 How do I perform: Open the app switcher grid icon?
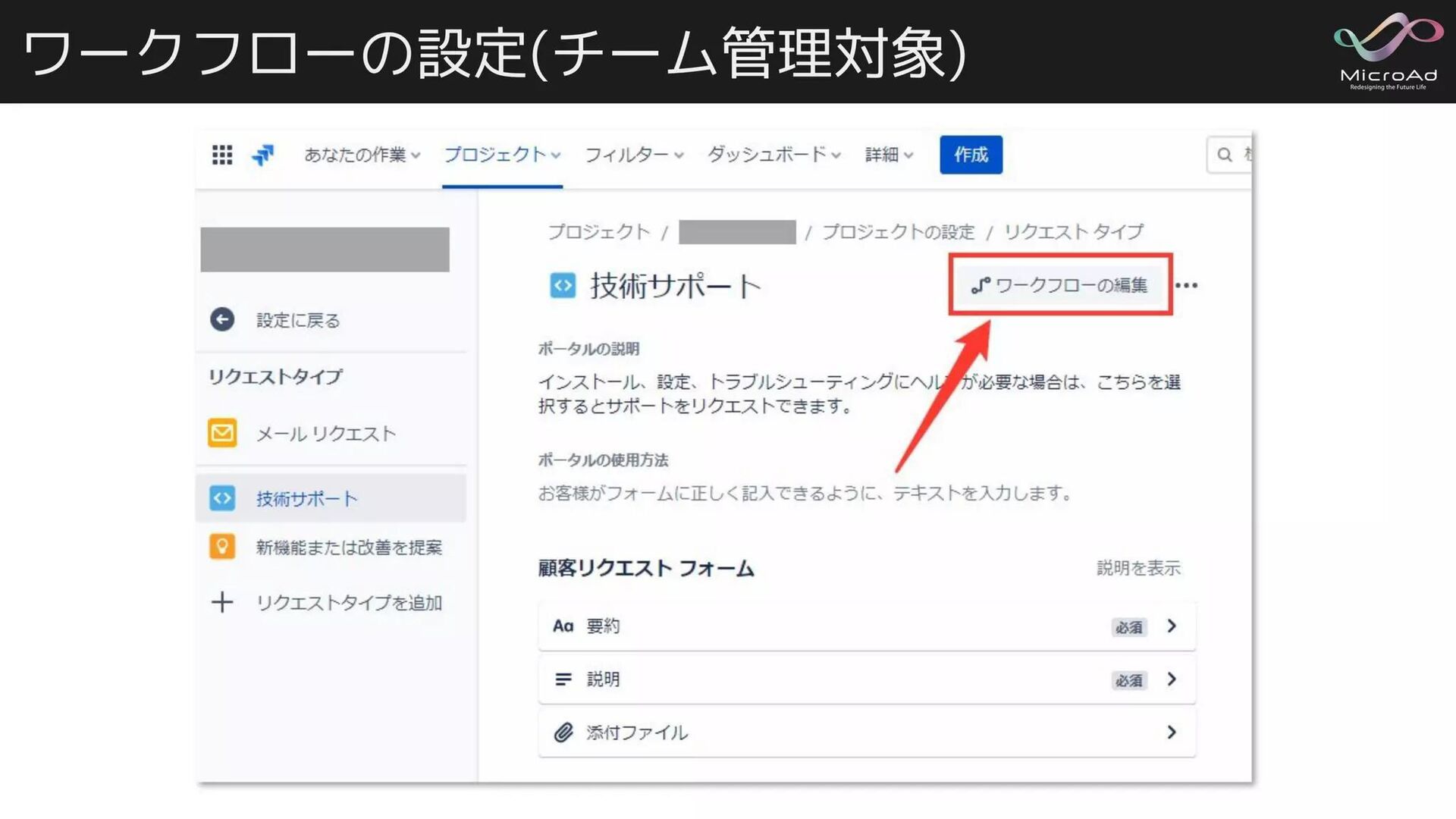coord(221,155)
